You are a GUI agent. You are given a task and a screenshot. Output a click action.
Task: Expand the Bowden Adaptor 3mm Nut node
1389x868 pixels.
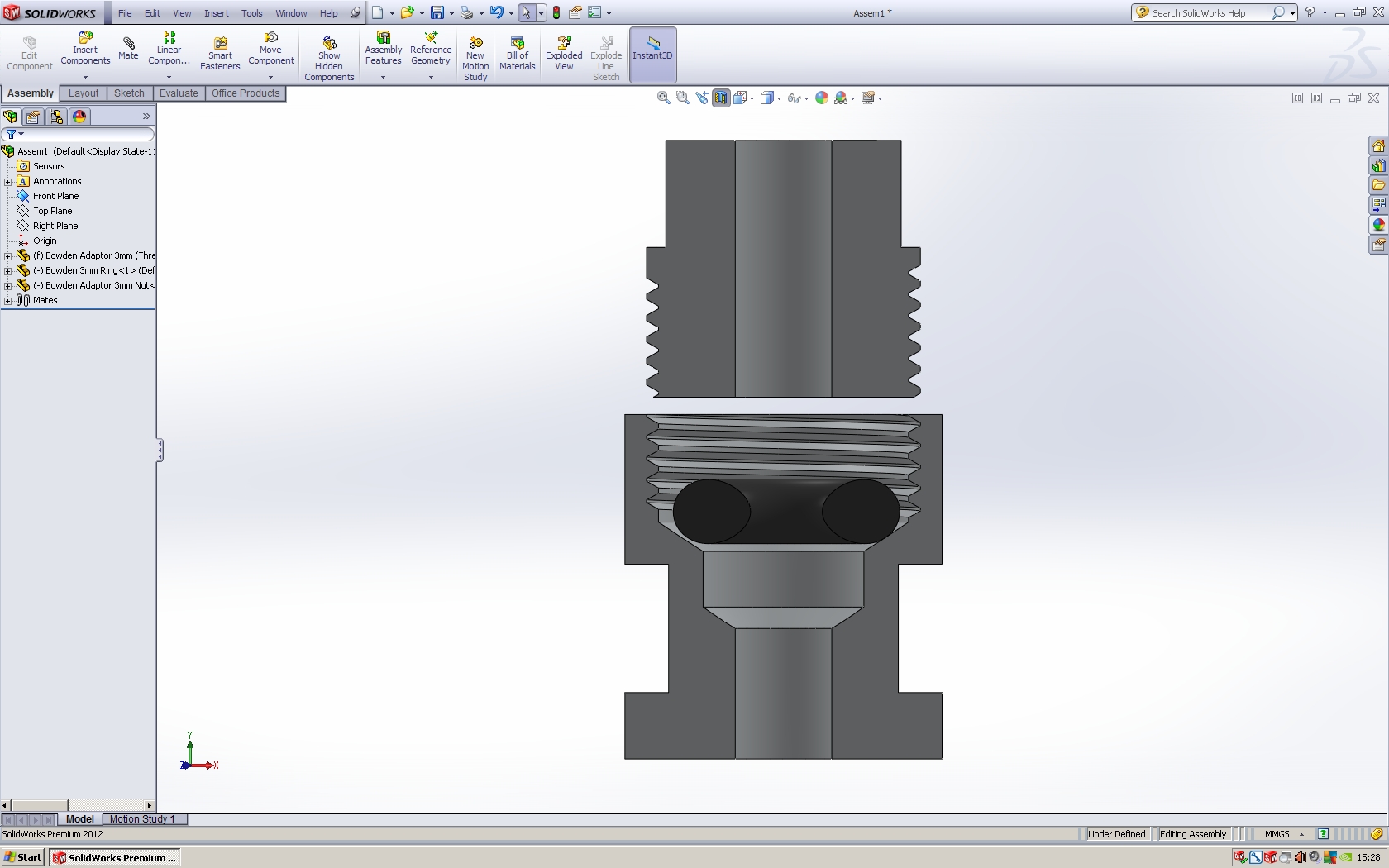[8, 285]
